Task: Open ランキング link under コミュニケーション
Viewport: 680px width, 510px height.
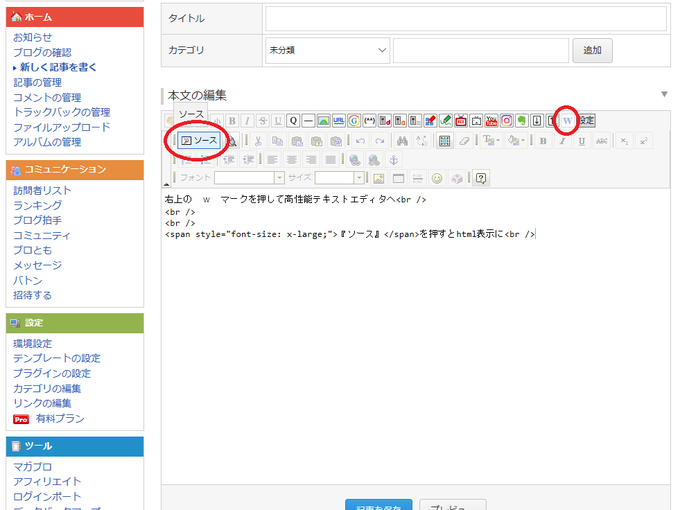Action: click(37, 205)
